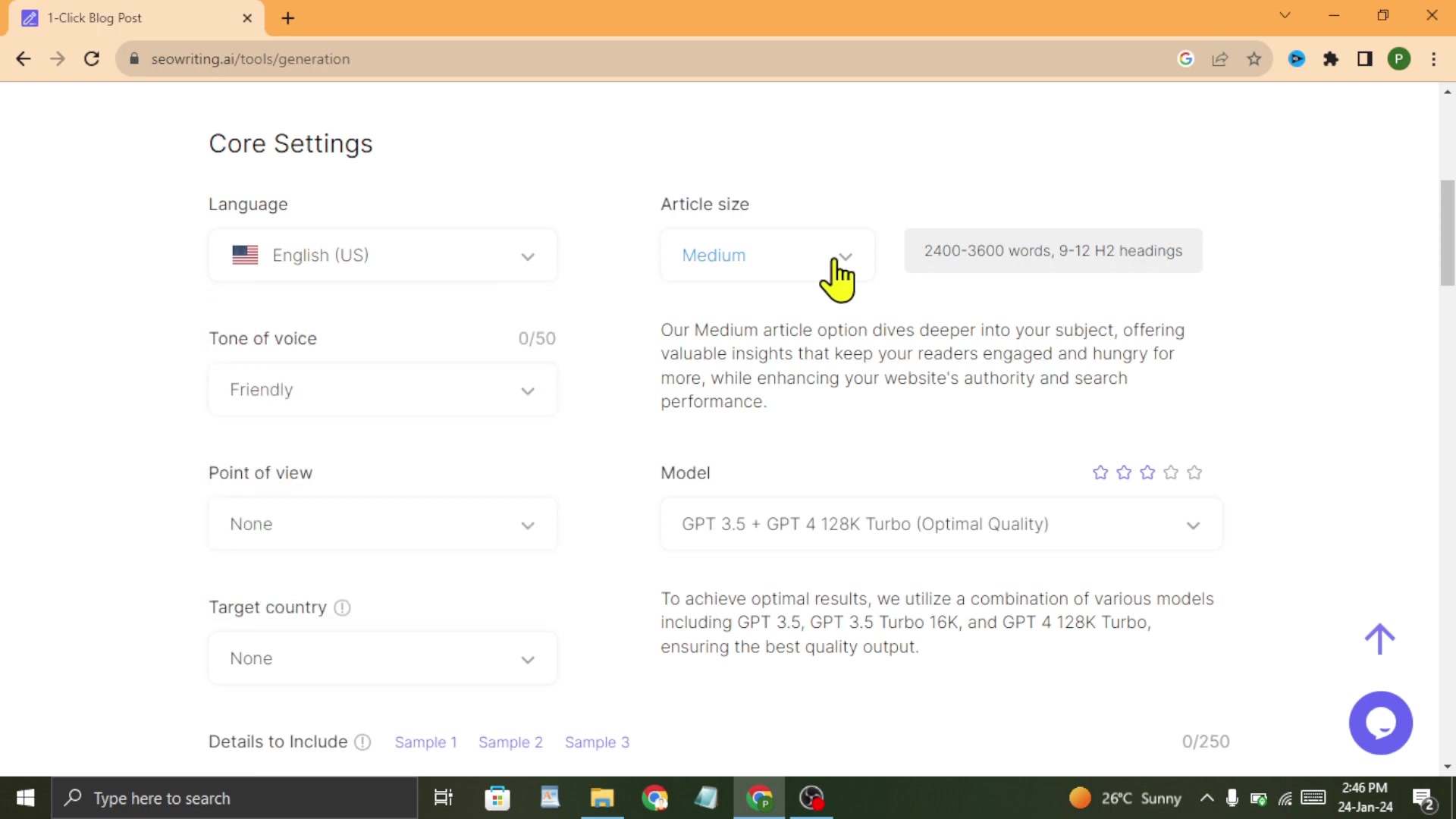Open the Tone of voice dropdown Friendly
This screenshot has width=1456, height=819.
pos(383,390)
